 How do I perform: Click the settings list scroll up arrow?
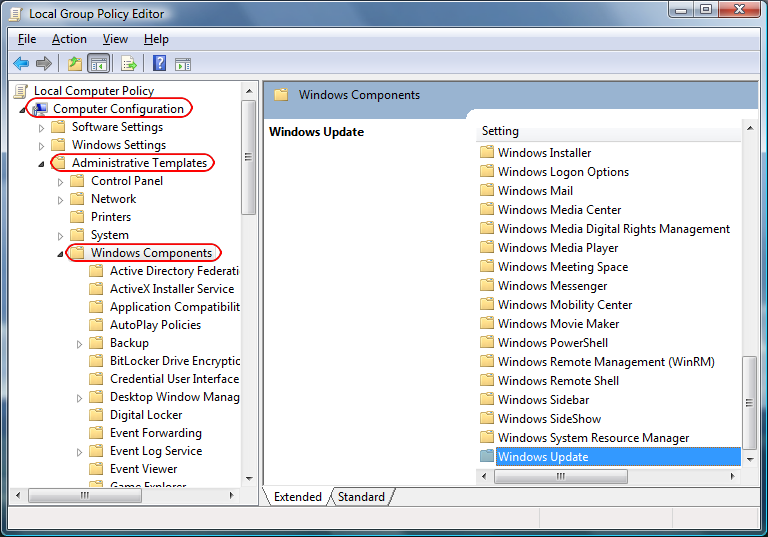pos(750,128)
